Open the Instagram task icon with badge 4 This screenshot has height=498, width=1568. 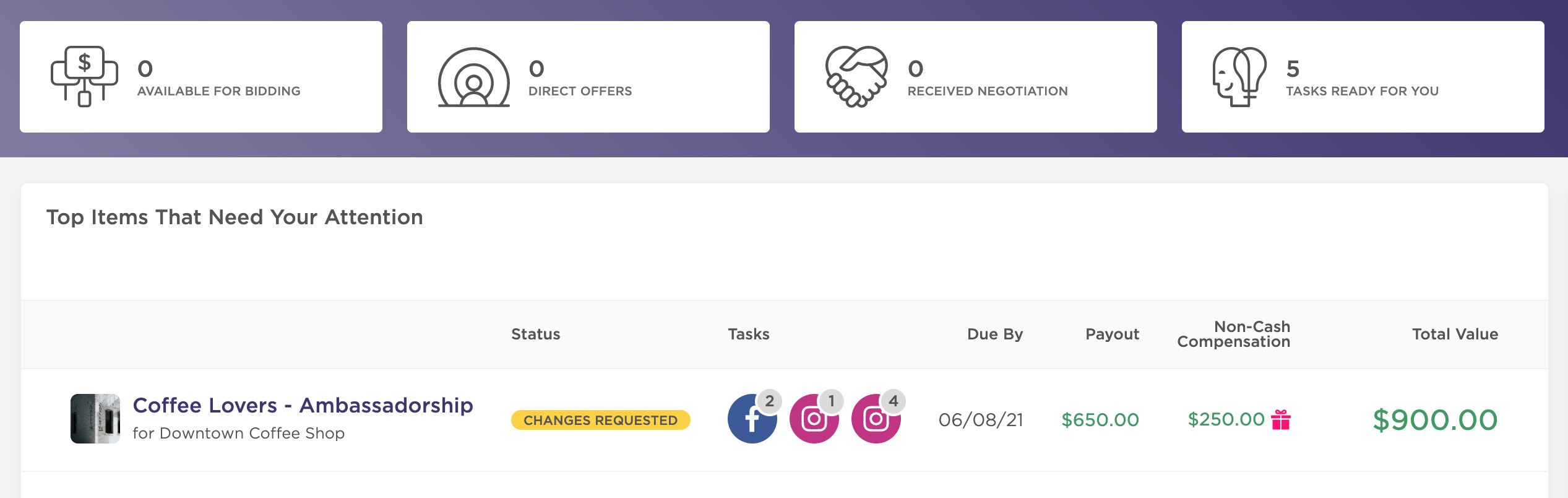(x=876, y=419)
